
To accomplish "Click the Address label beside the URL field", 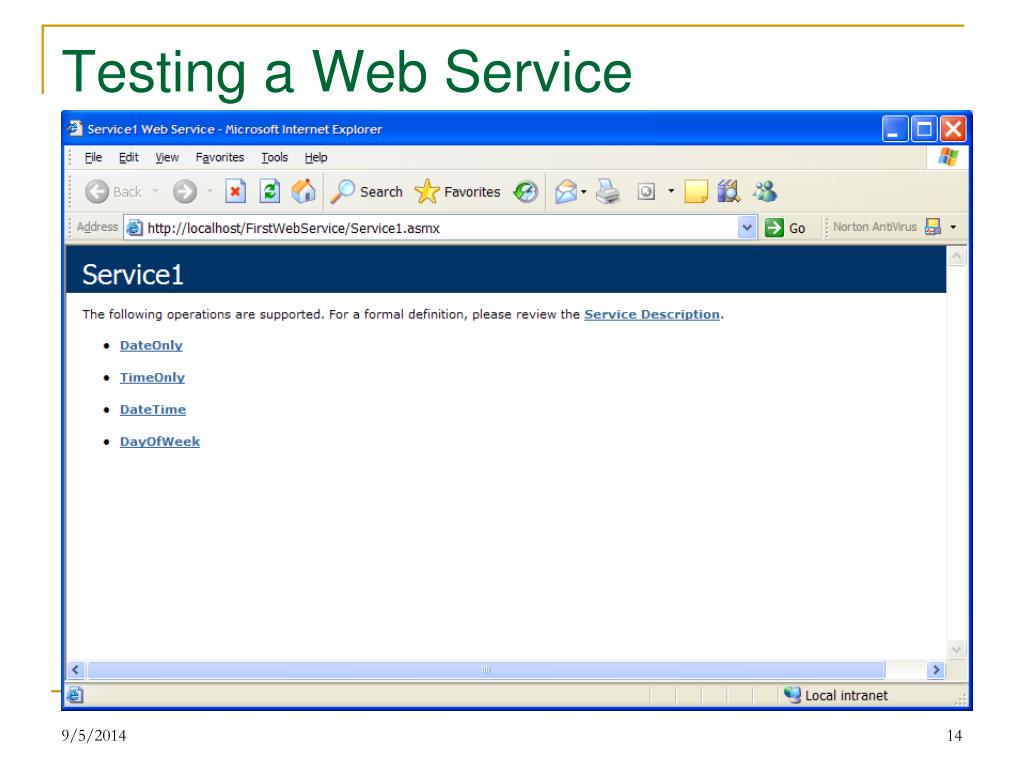I will point(97,227).
